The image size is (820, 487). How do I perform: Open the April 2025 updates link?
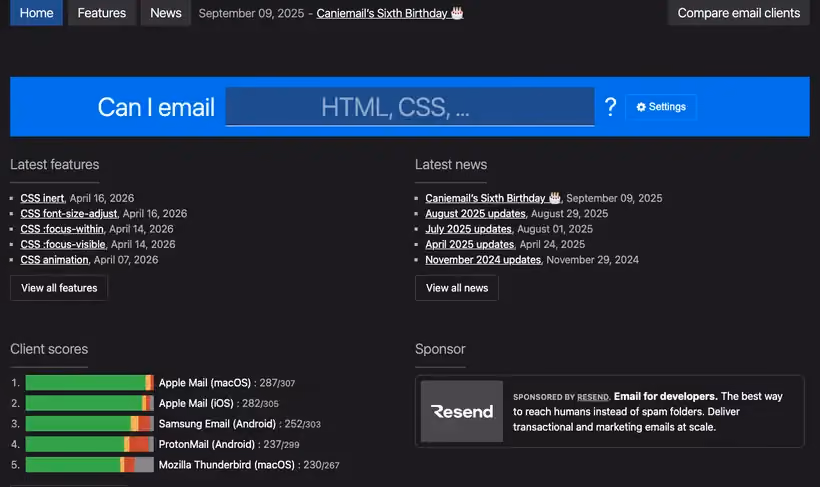pyautogui.click(x=470, y=244)
